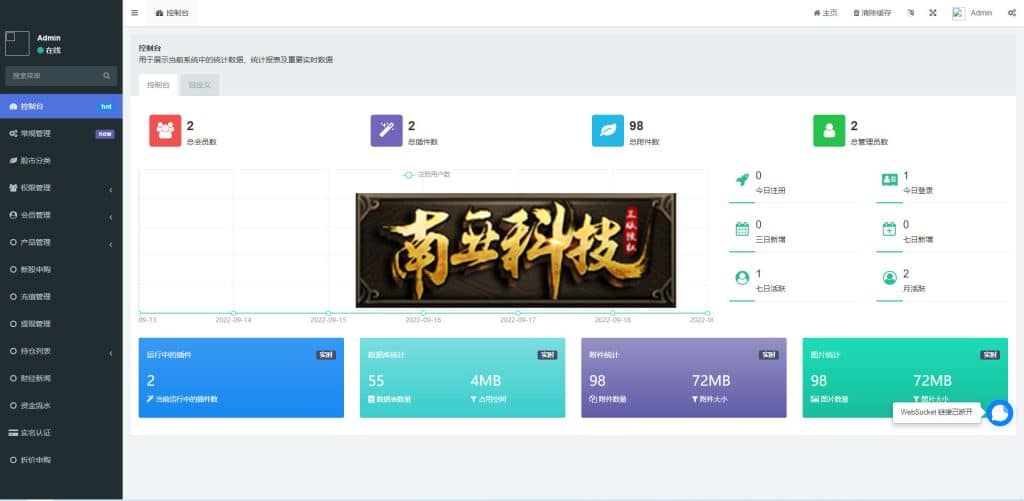
Task: Click 实时 badge on 运行中的插件 card
Action: [327, 355]
